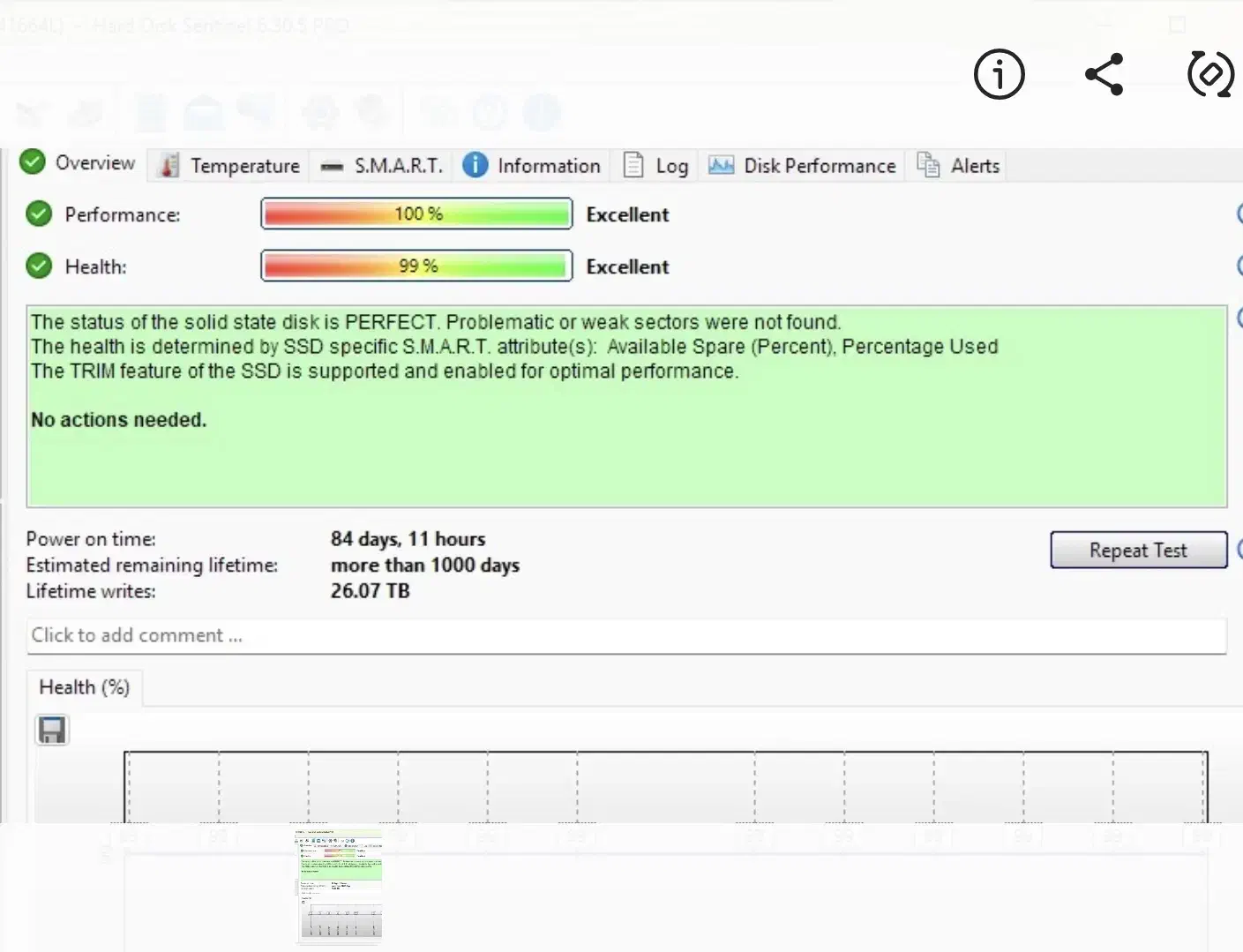1243x952 pixels.
Task: Click the rotate screen icon
Action: [x=1209, y=74]
